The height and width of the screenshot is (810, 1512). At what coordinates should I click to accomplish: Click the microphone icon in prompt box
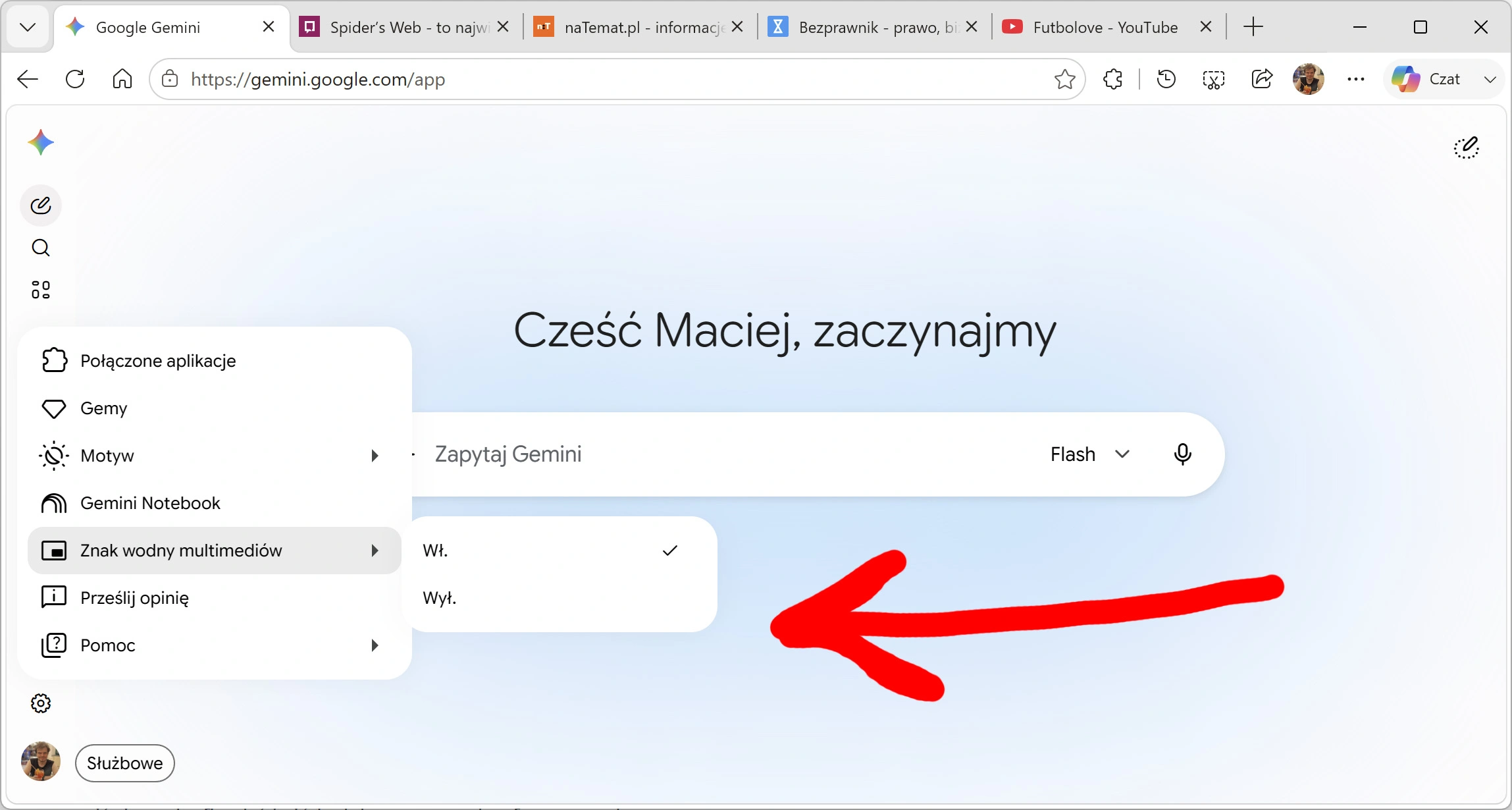(x=1182, y=454)
